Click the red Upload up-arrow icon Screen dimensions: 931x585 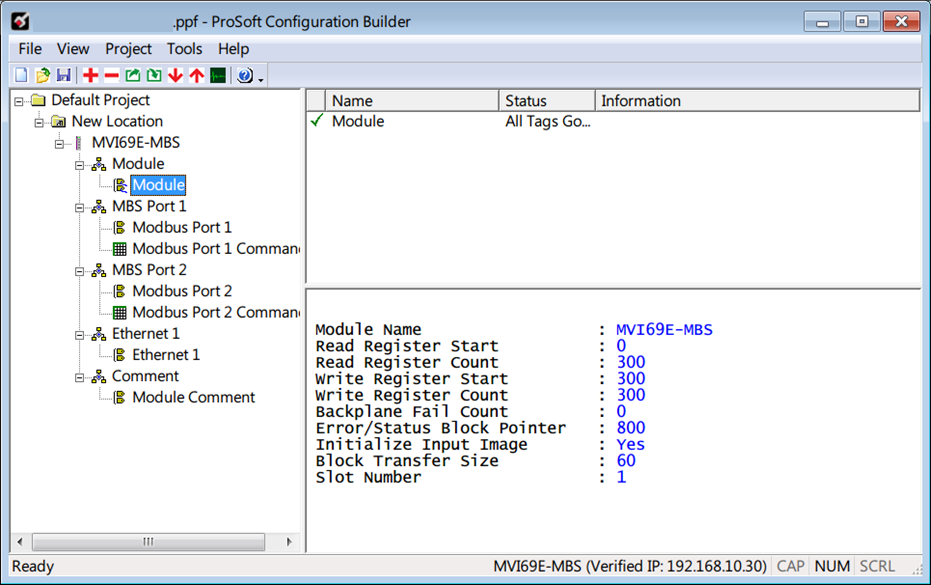197,75
